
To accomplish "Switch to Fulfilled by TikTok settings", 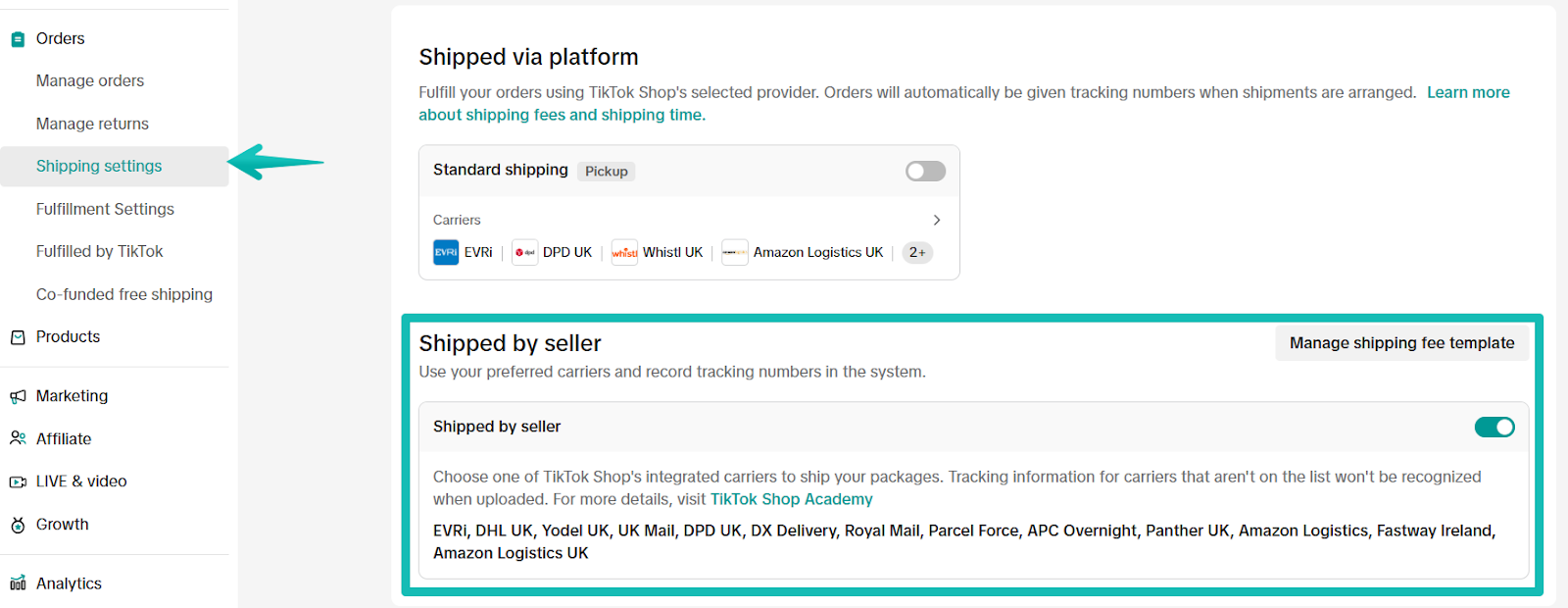I will tap(99, 251).
